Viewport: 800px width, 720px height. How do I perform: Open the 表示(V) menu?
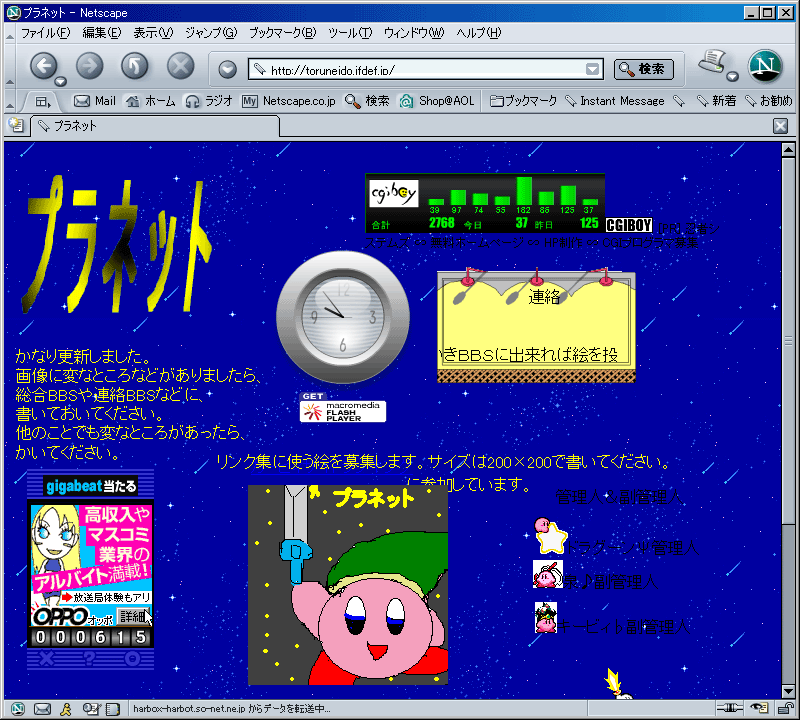tap(153, 33)
